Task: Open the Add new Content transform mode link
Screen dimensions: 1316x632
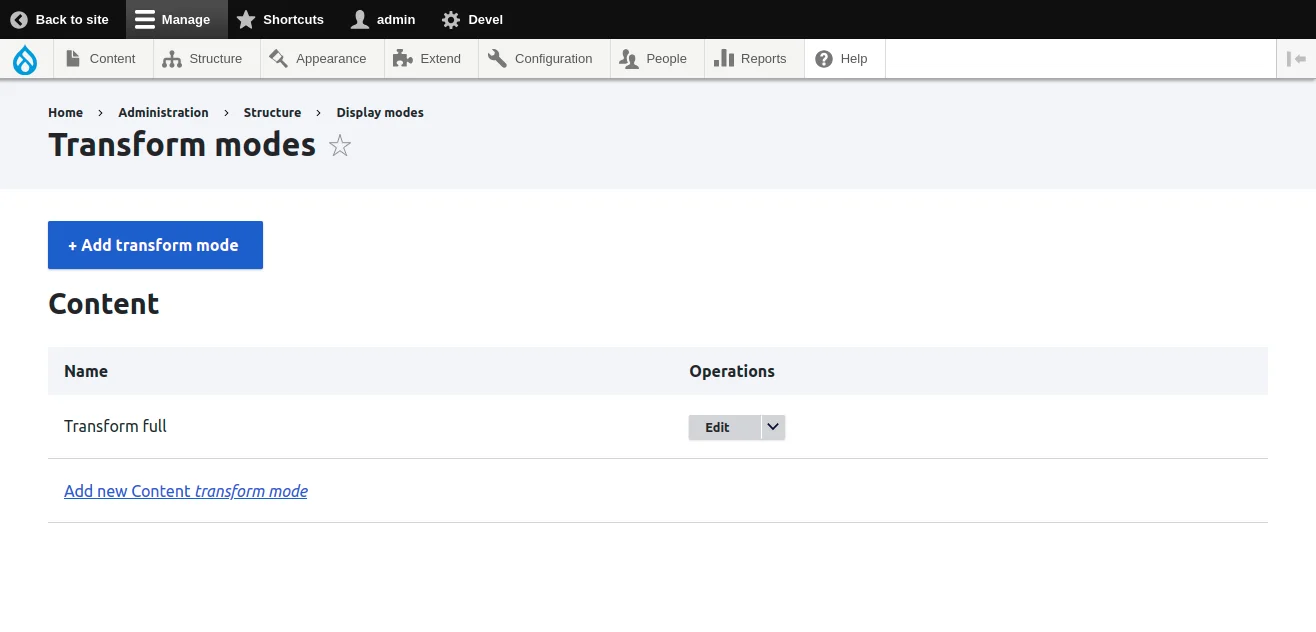Action: coord(186,491)
